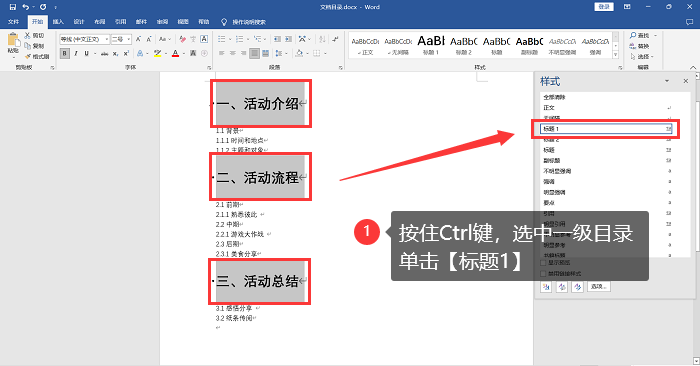Switch to the 插入 (Insert) ribbon tab

(58, 21)
